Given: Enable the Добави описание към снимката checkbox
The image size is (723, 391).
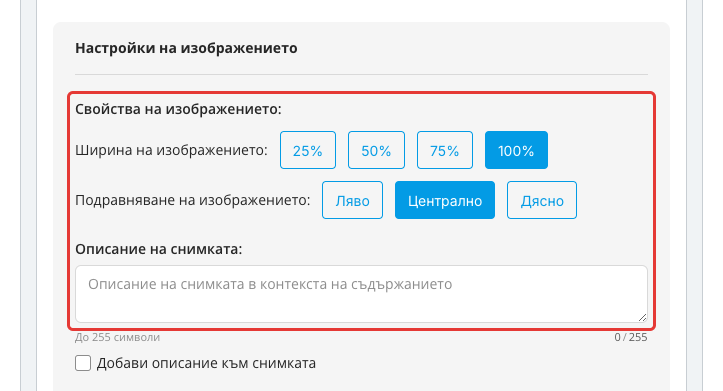Looking at the screenshot, I should pyautogui.click(x=83, y=363).
